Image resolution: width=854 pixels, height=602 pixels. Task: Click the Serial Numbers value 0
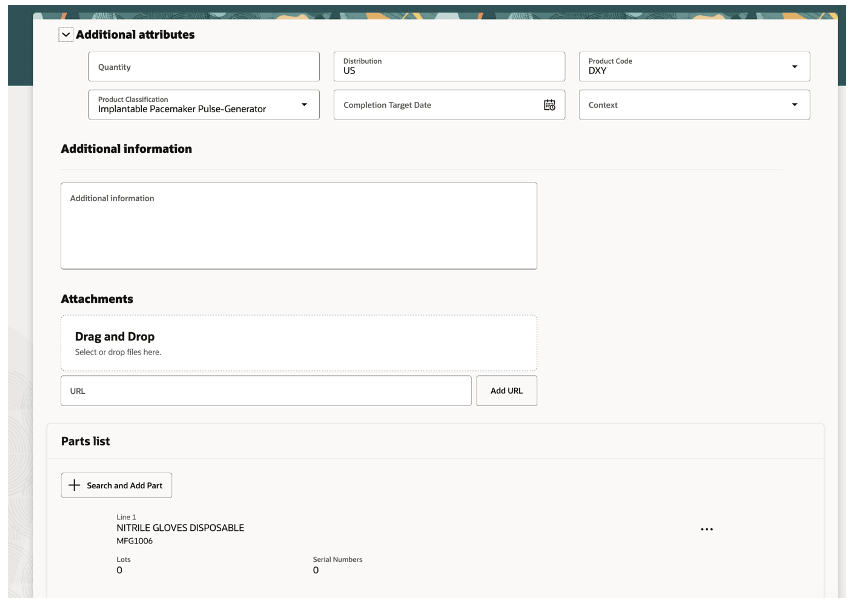tap(316, 570)
